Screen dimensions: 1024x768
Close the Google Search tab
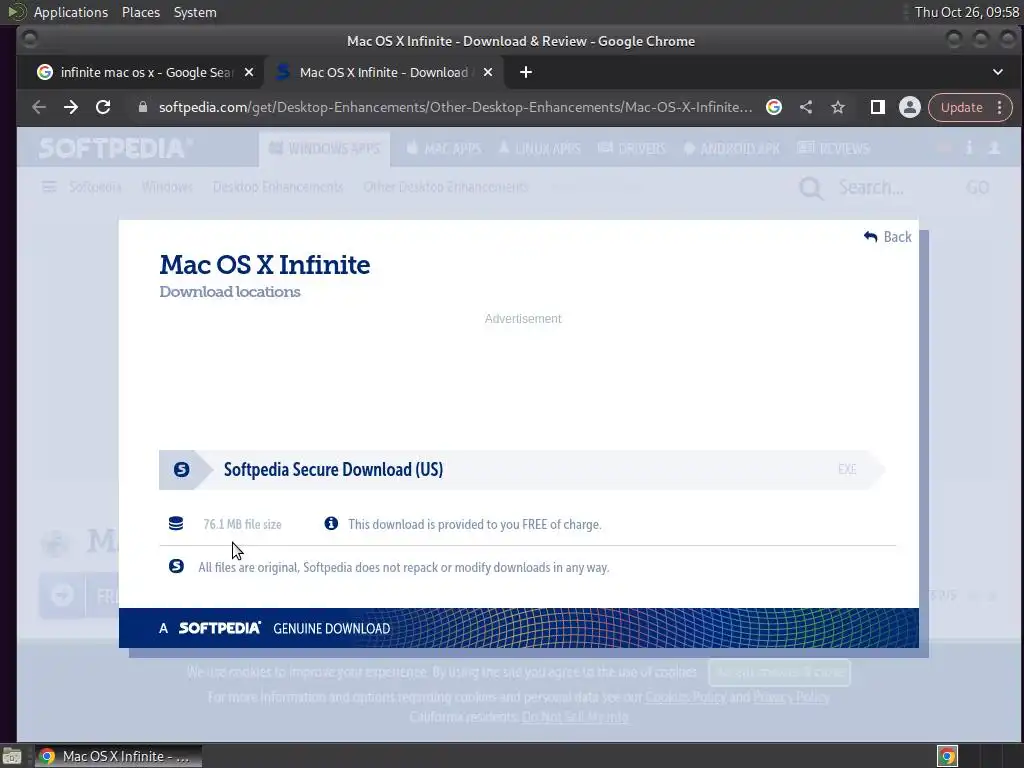(249, 72)
